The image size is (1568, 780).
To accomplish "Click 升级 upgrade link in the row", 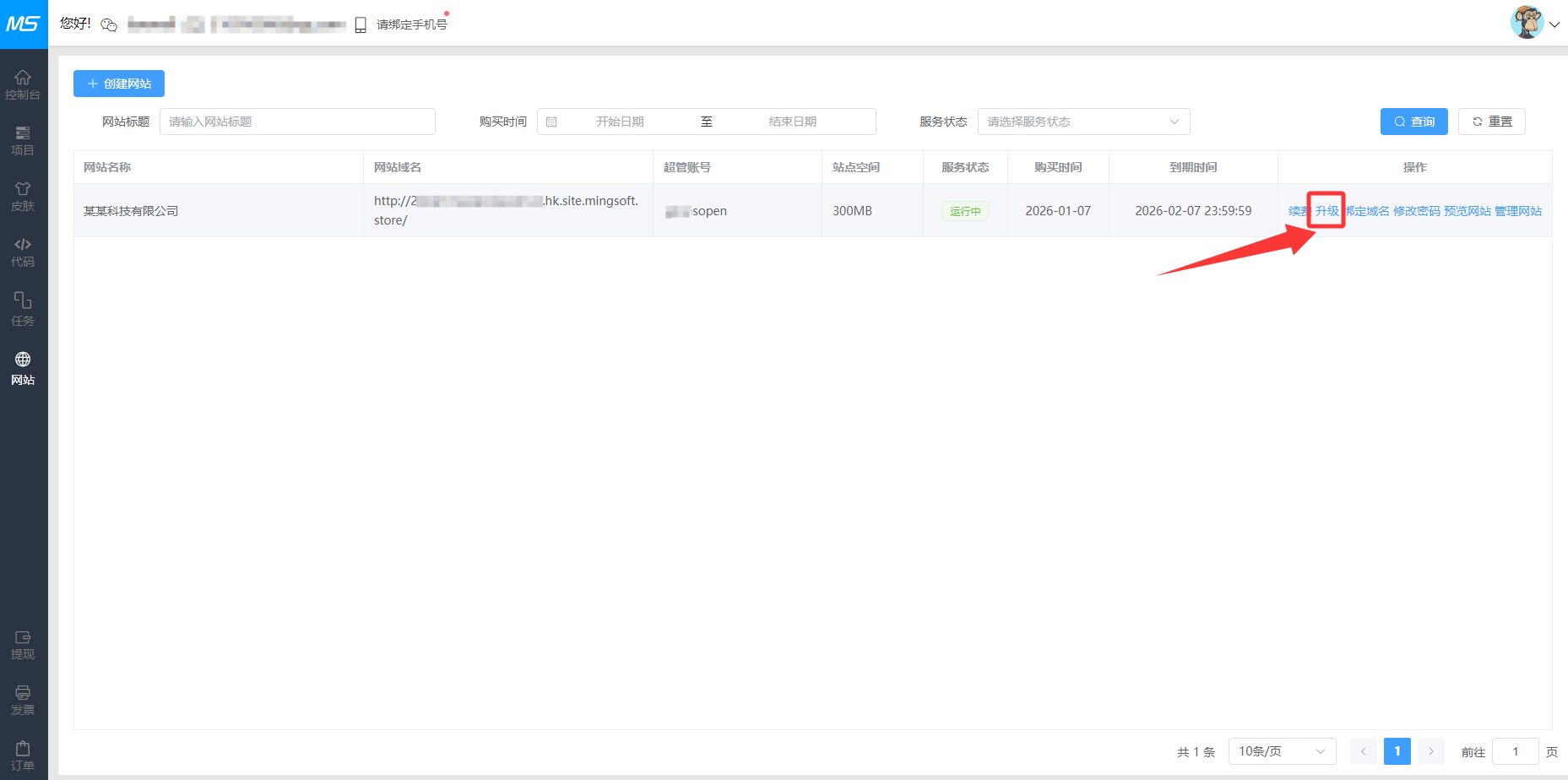I will [1327, 211].
